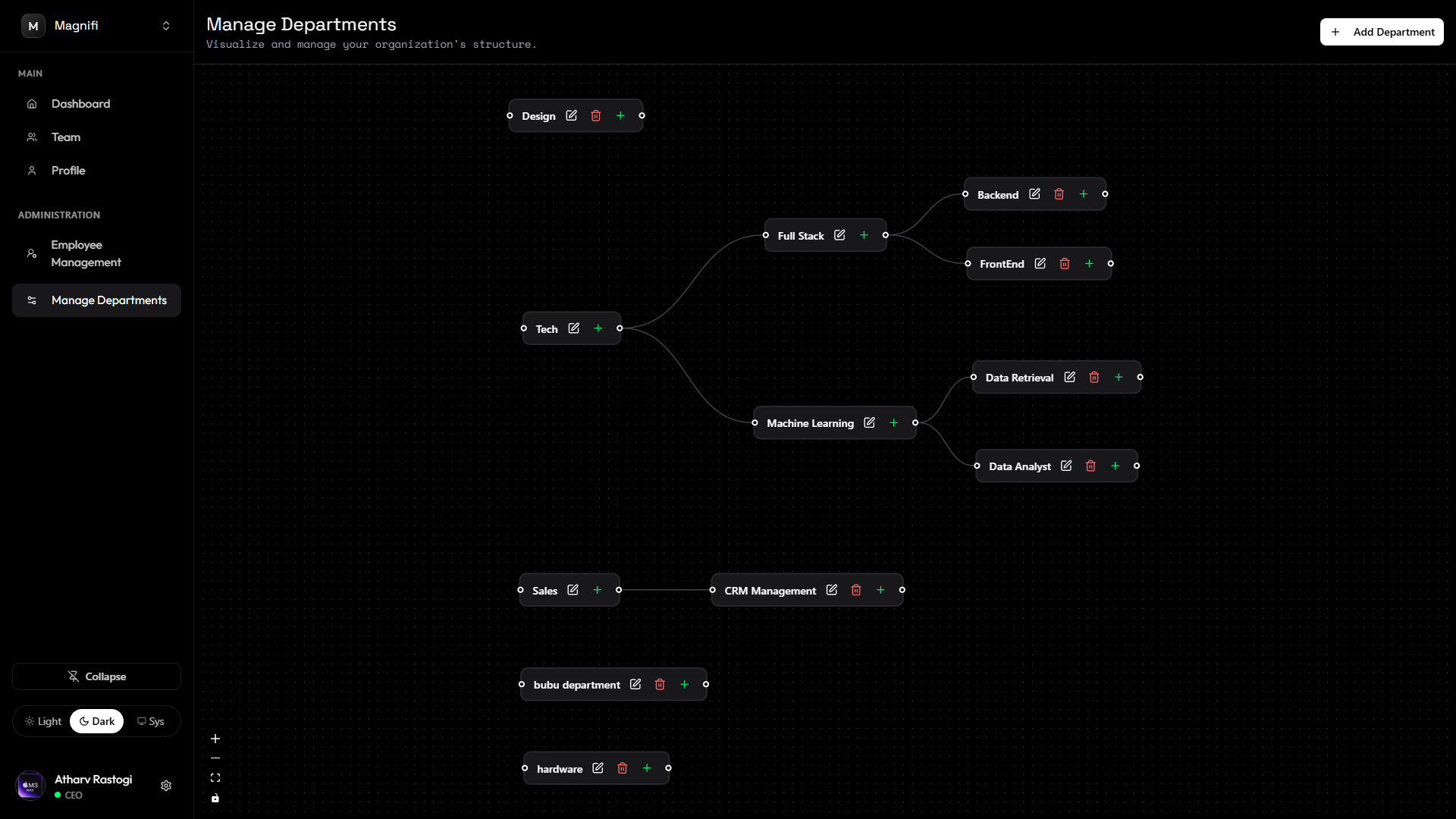
Task: Delete the FrontEnd department
Action: click(1065, 263)
